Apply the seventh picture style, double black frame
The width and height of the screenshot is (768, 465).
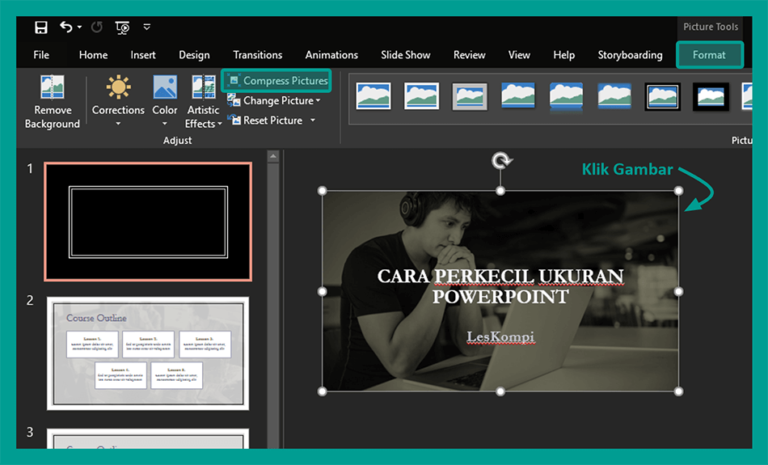[662, 96]
